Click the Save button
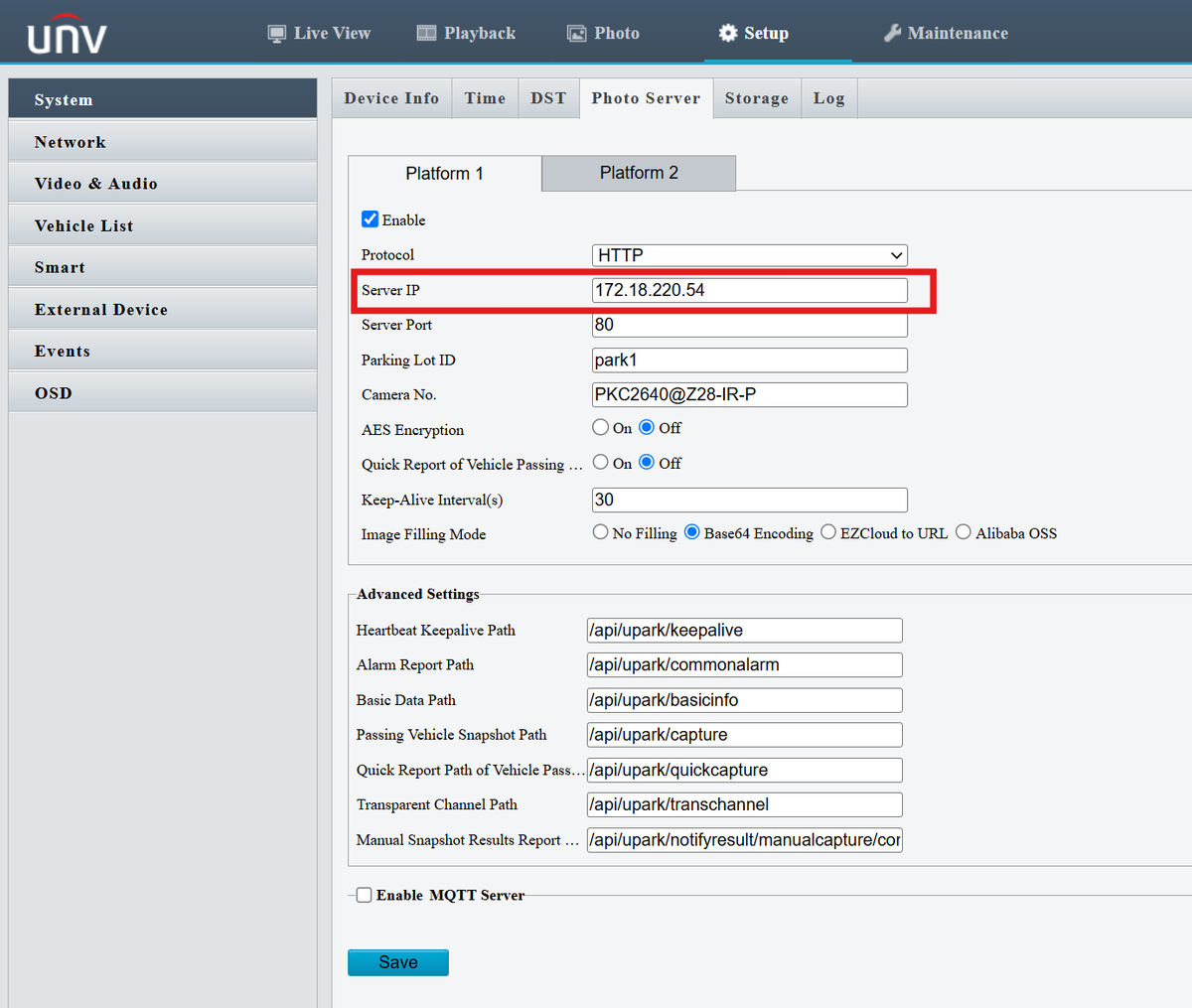This screenshot has height=1008, width=1192. [x=398, y=962]
